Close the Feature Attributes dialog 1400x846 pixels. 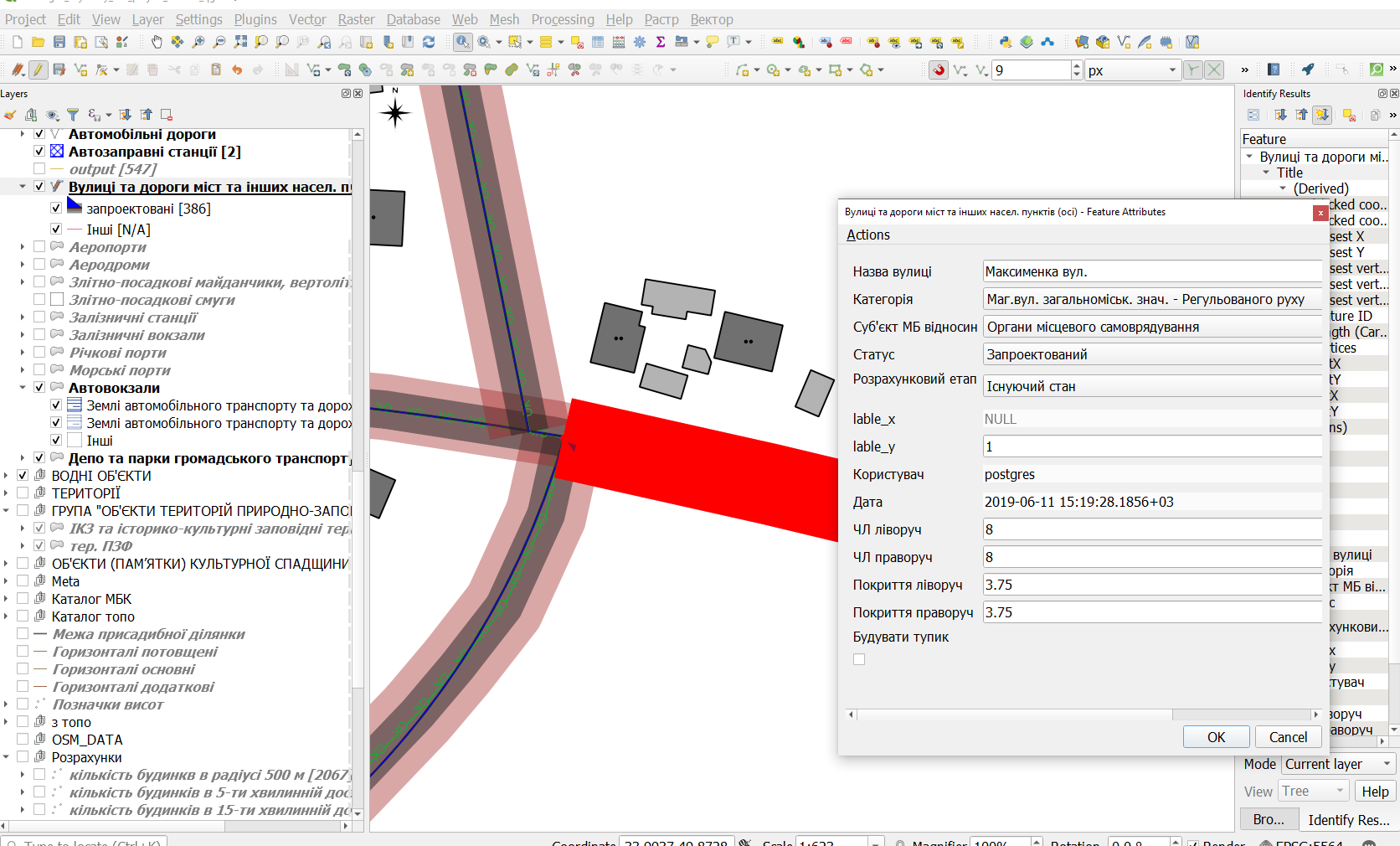(x=1320, y=213)
